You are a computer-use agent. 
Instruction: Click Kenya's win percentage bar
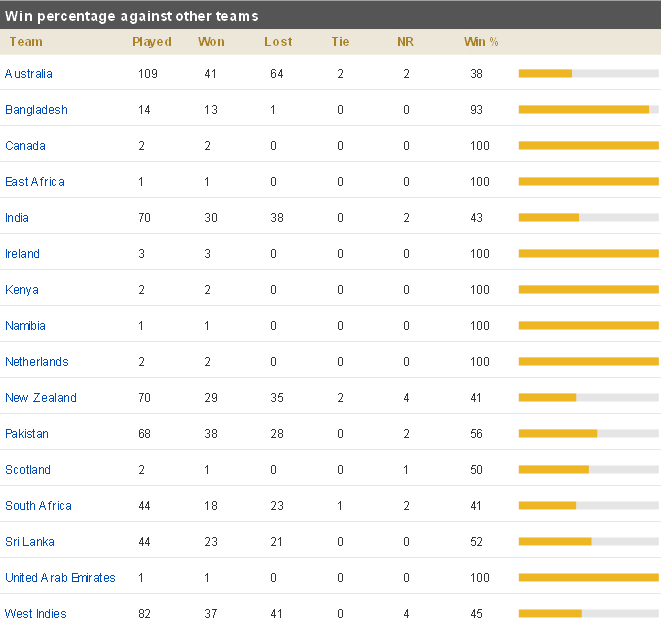[588, 290]
